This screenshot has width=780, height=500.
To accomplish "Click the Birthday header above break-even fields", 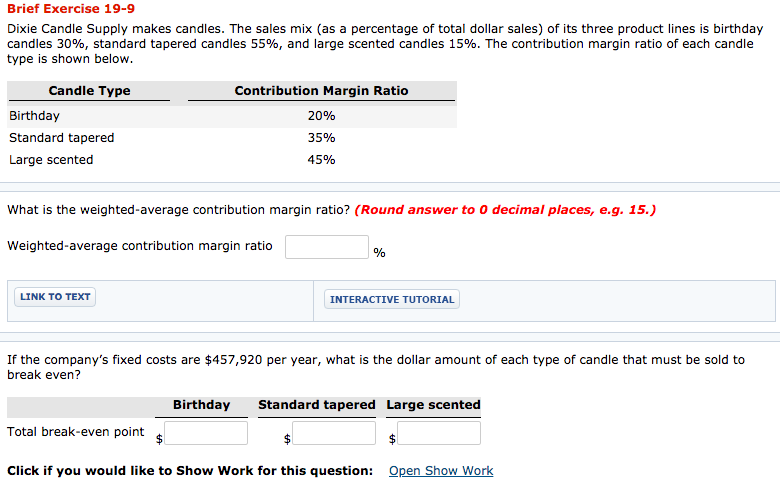I will pos(201,405).
